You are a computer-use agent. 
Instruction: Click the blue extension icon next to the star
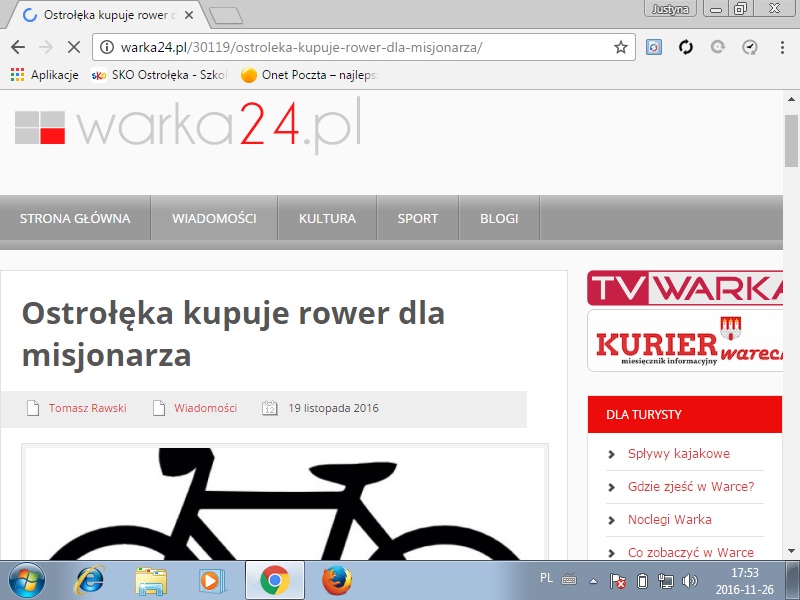654,47
